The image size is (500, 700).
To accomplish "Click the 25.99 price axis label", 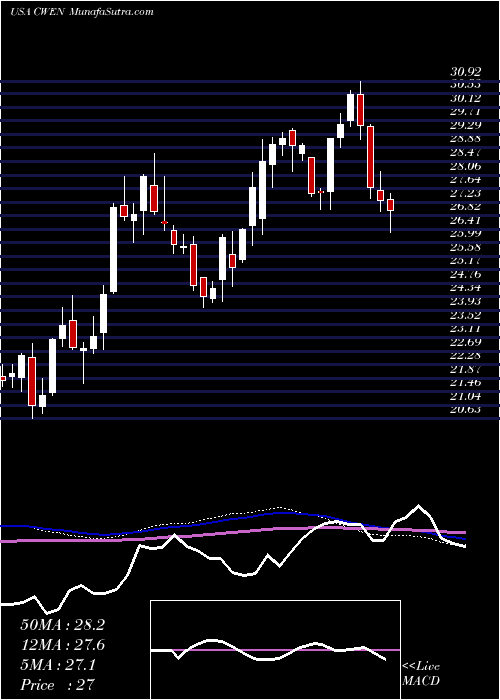I will 465,234.
